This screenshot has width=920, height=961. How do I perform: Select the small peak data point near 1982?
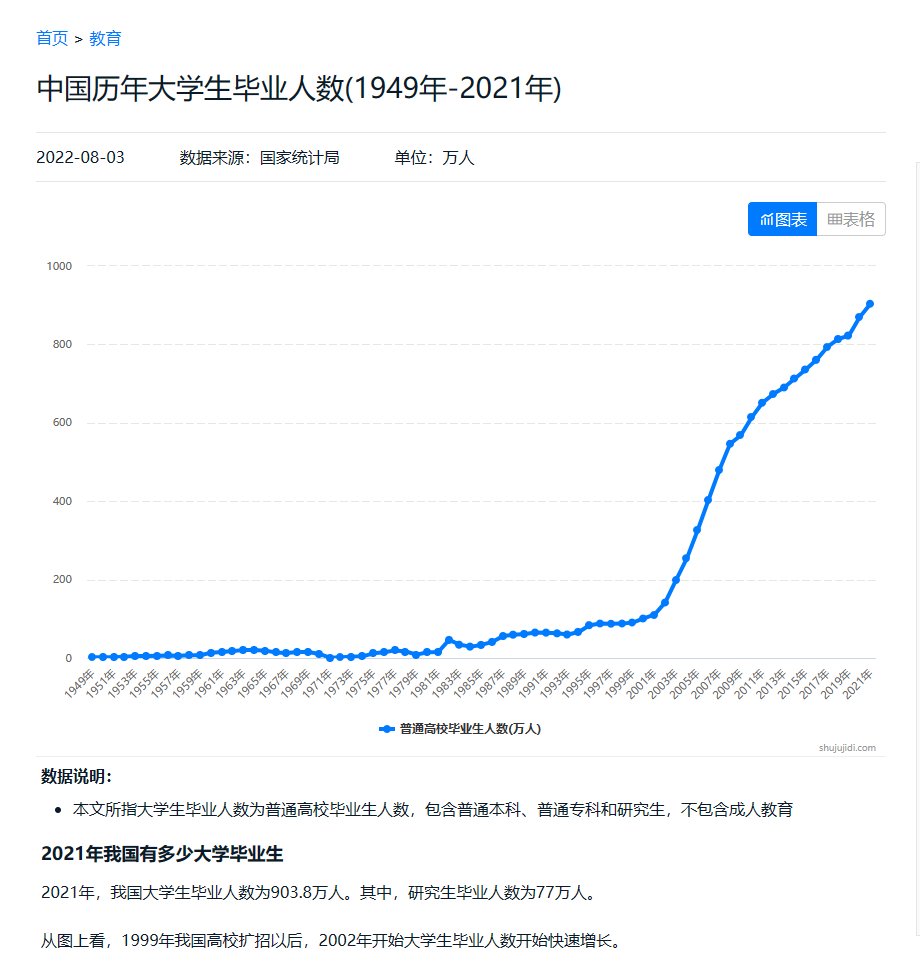[x=449, y=640]
